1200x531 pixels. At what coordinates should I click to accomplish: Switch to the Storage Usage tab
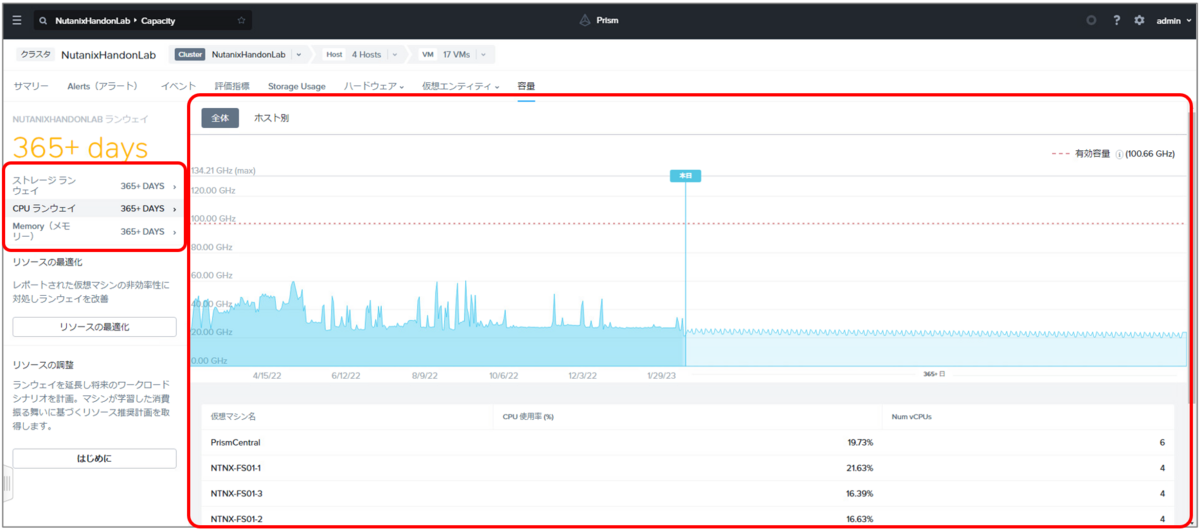(x=296, y=86)
